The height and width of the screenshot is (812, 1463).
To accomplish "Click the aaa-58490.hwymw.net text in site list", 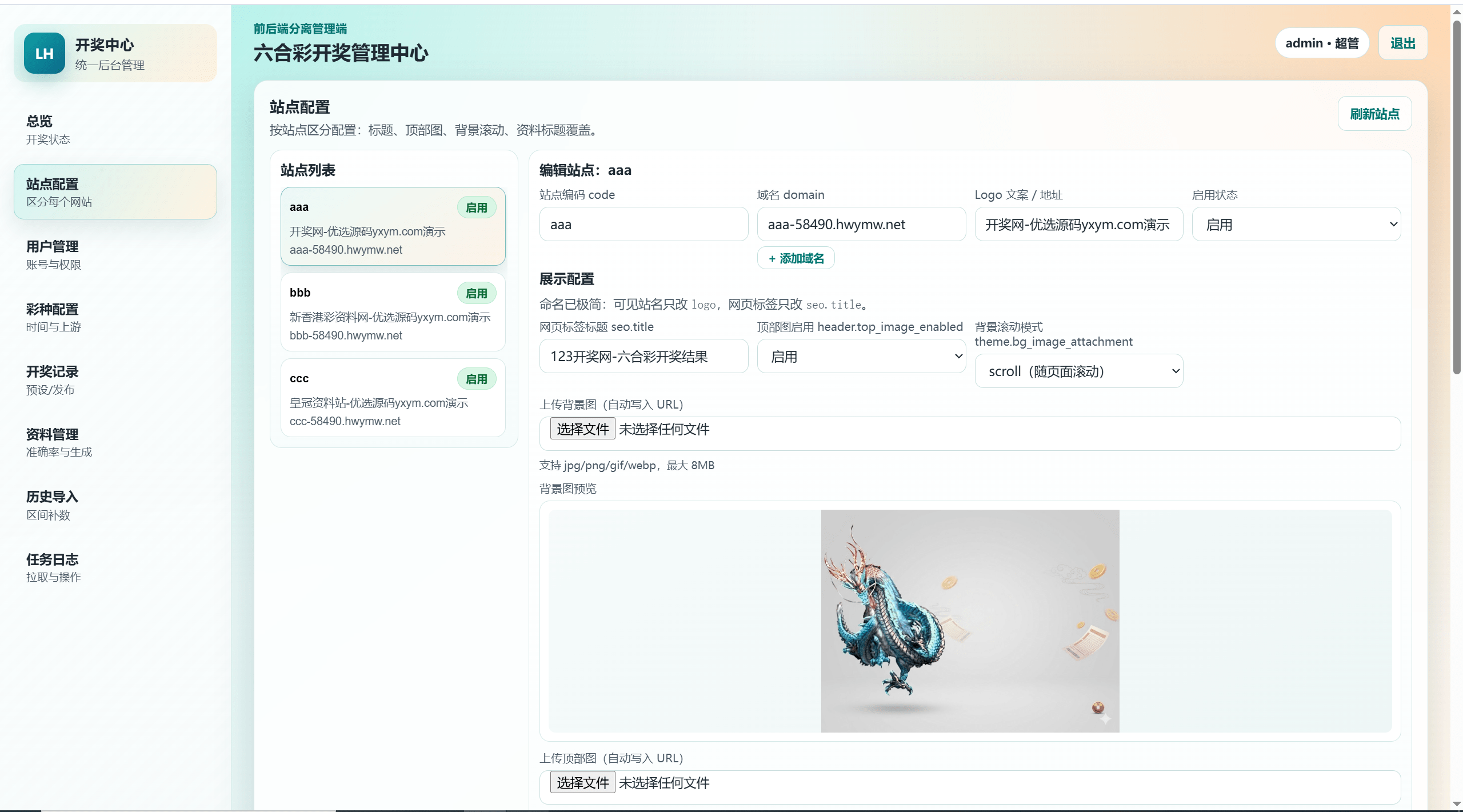I will click(346, 250).
